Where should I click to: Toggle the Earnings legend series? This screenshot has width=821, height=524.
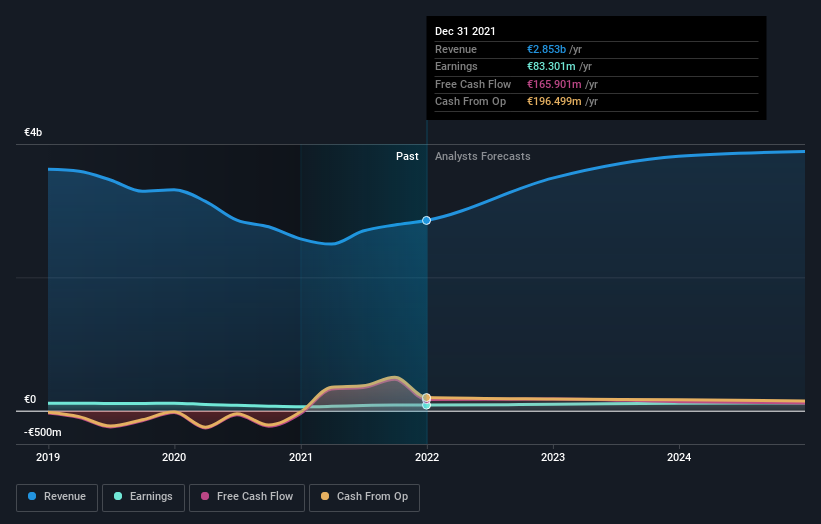[x=143, y=497]
